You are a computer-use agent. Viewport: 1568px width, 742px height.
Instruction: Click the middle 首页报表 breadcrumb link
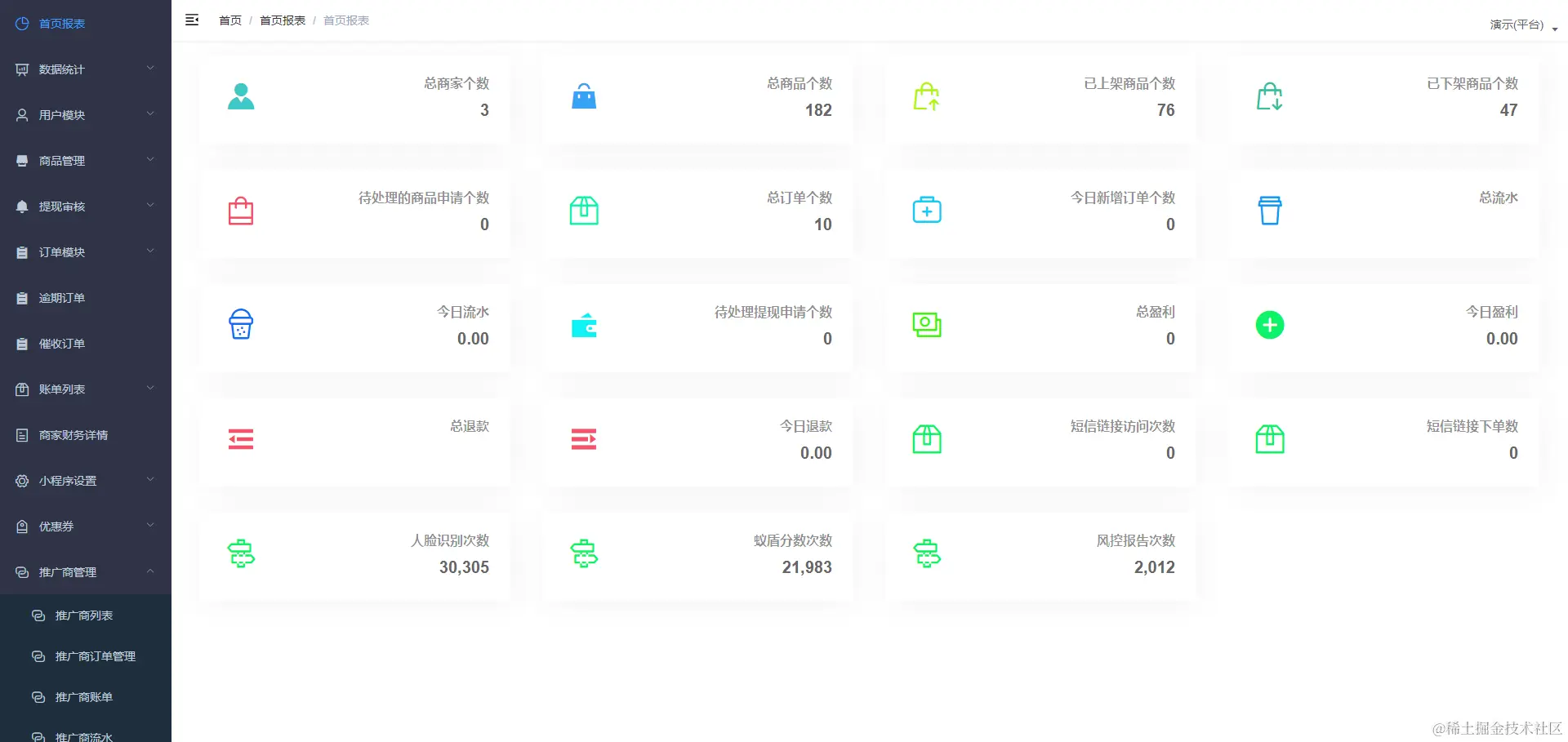[x=283, y=20]
